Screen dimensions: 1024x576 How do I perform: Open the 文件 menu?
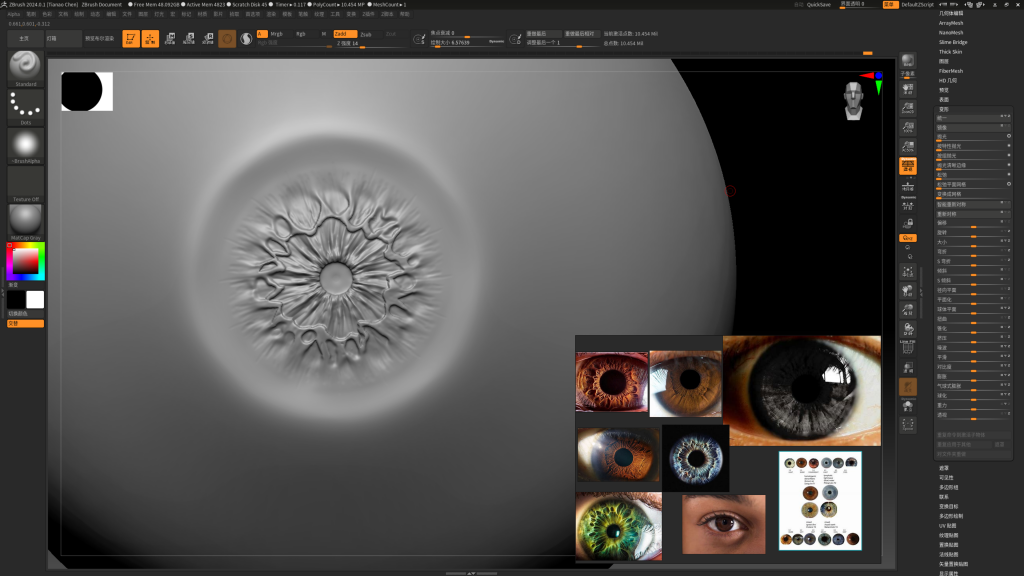pyautogui.click(x=127, y=14)
